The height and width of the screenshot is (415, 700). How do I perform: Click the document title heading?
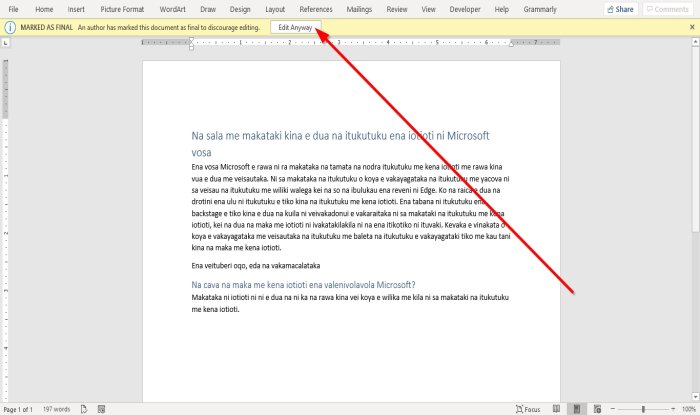[x=340, y=144]
